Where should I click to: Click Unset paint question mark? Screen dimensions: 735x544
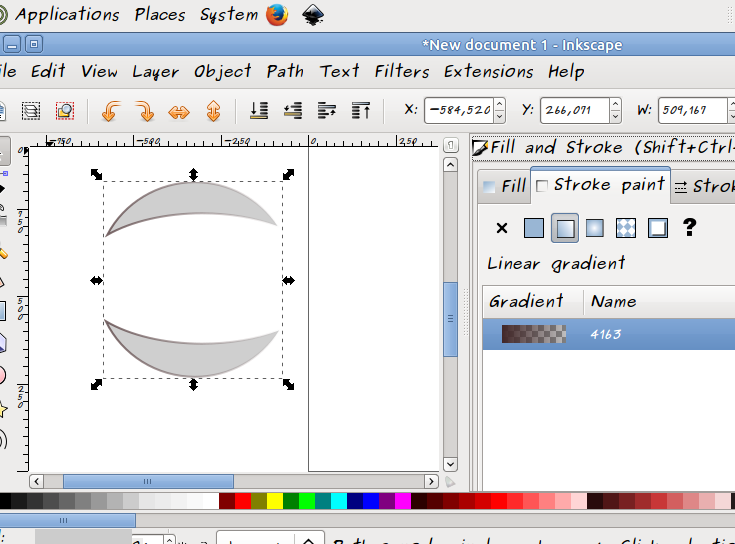(x=689, y=228)
